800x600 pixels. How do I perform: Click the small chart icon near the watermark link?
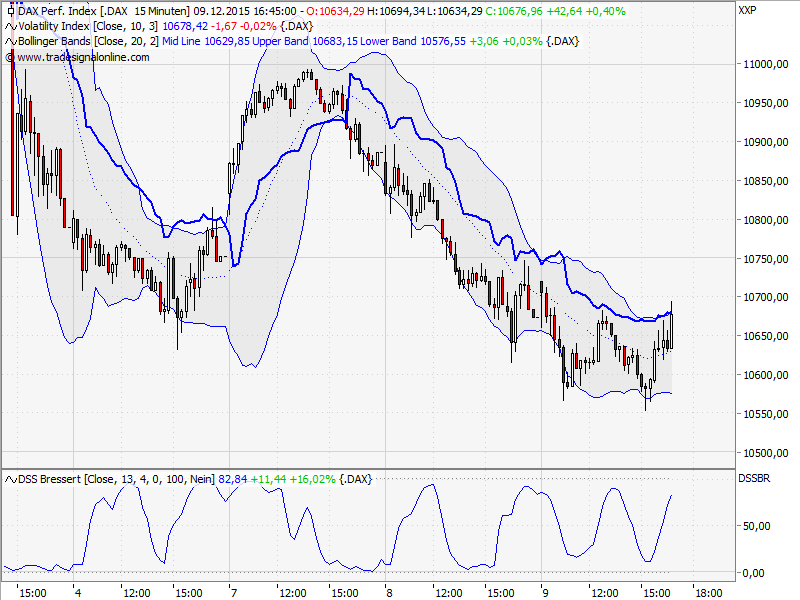point(9,58)
